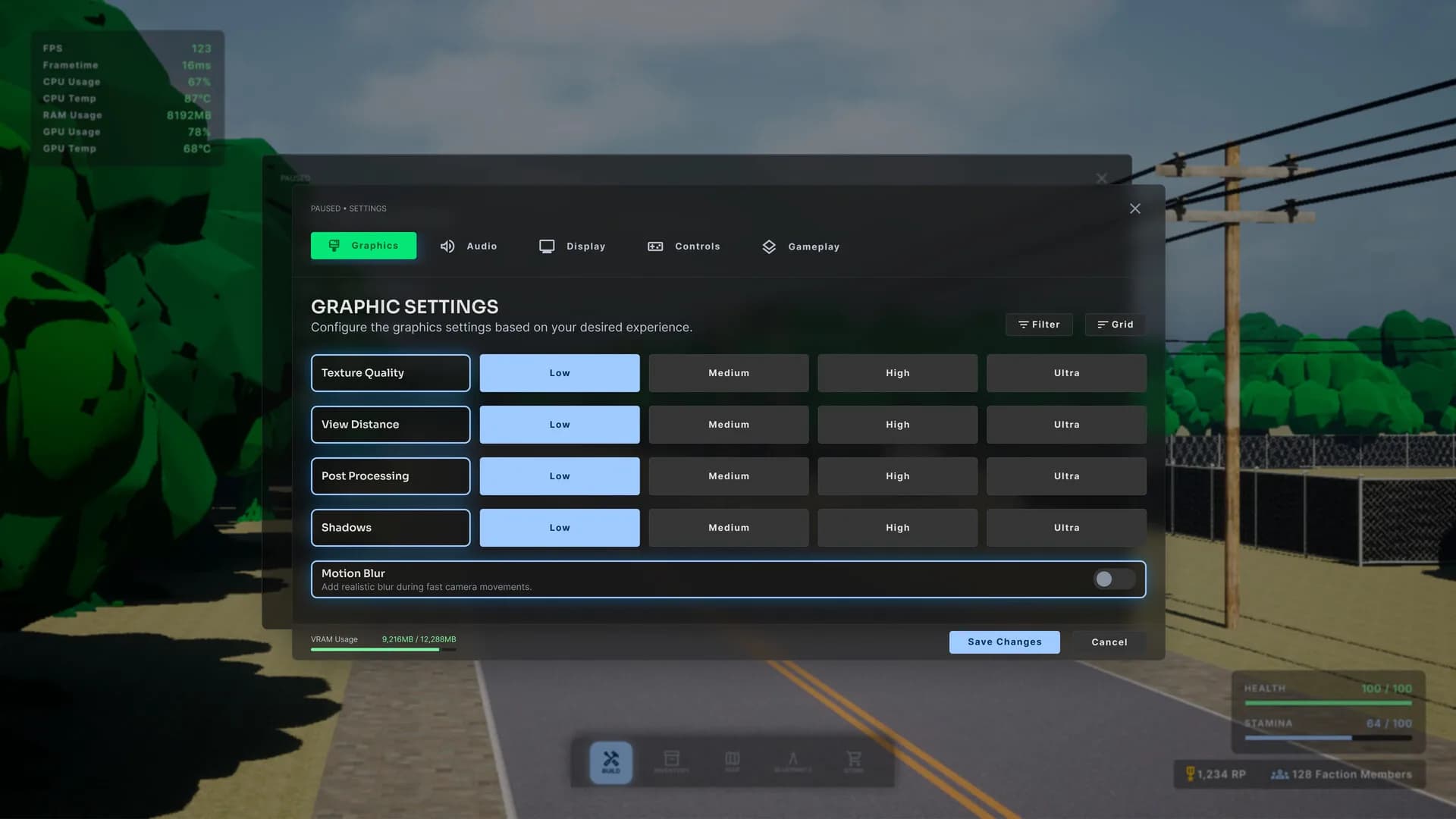Open the Controls tab

click(x=684, y=246)
